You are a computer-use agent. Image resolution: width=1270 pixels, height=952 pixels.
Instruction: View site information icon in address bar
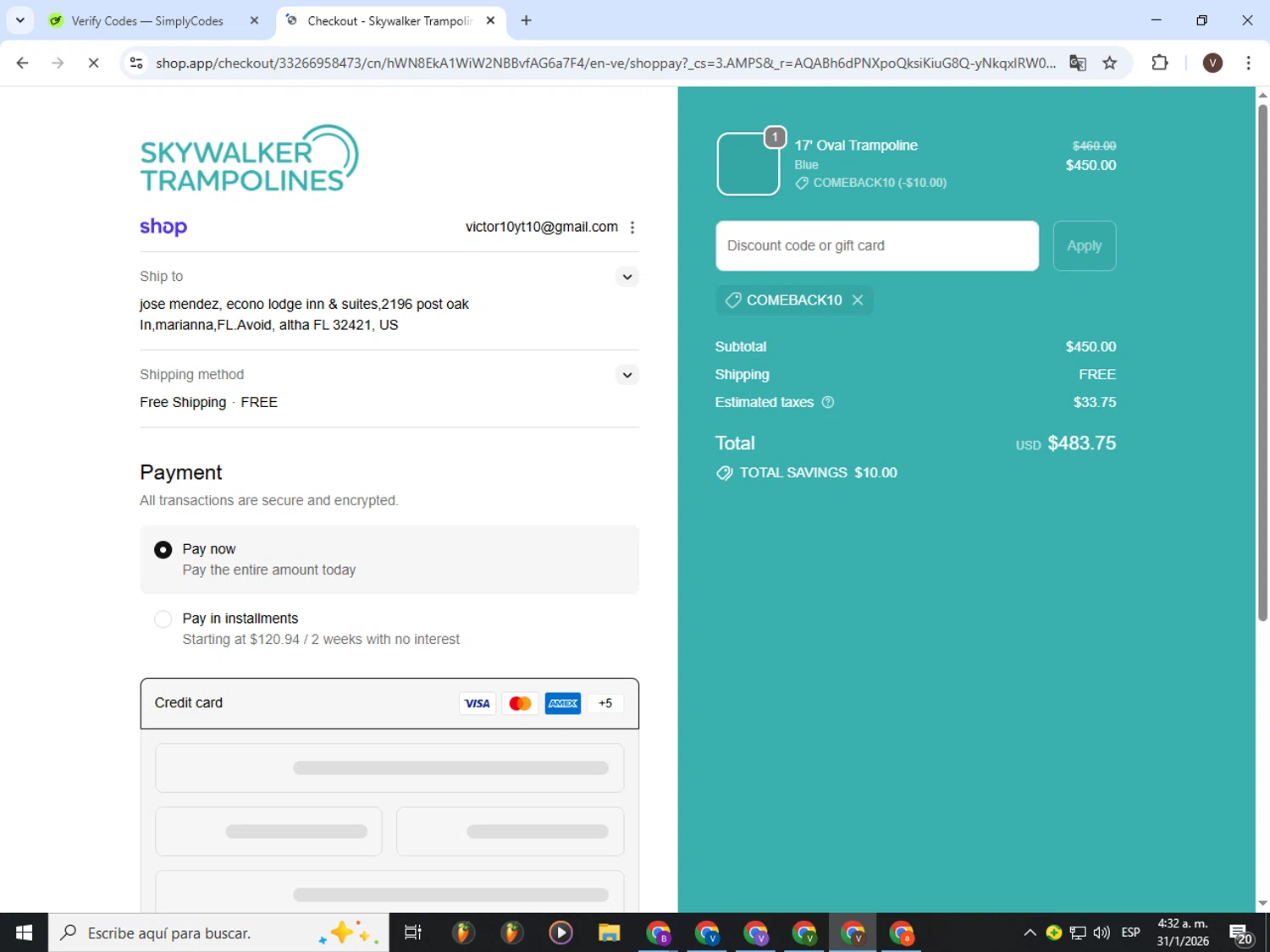(136, 63)
